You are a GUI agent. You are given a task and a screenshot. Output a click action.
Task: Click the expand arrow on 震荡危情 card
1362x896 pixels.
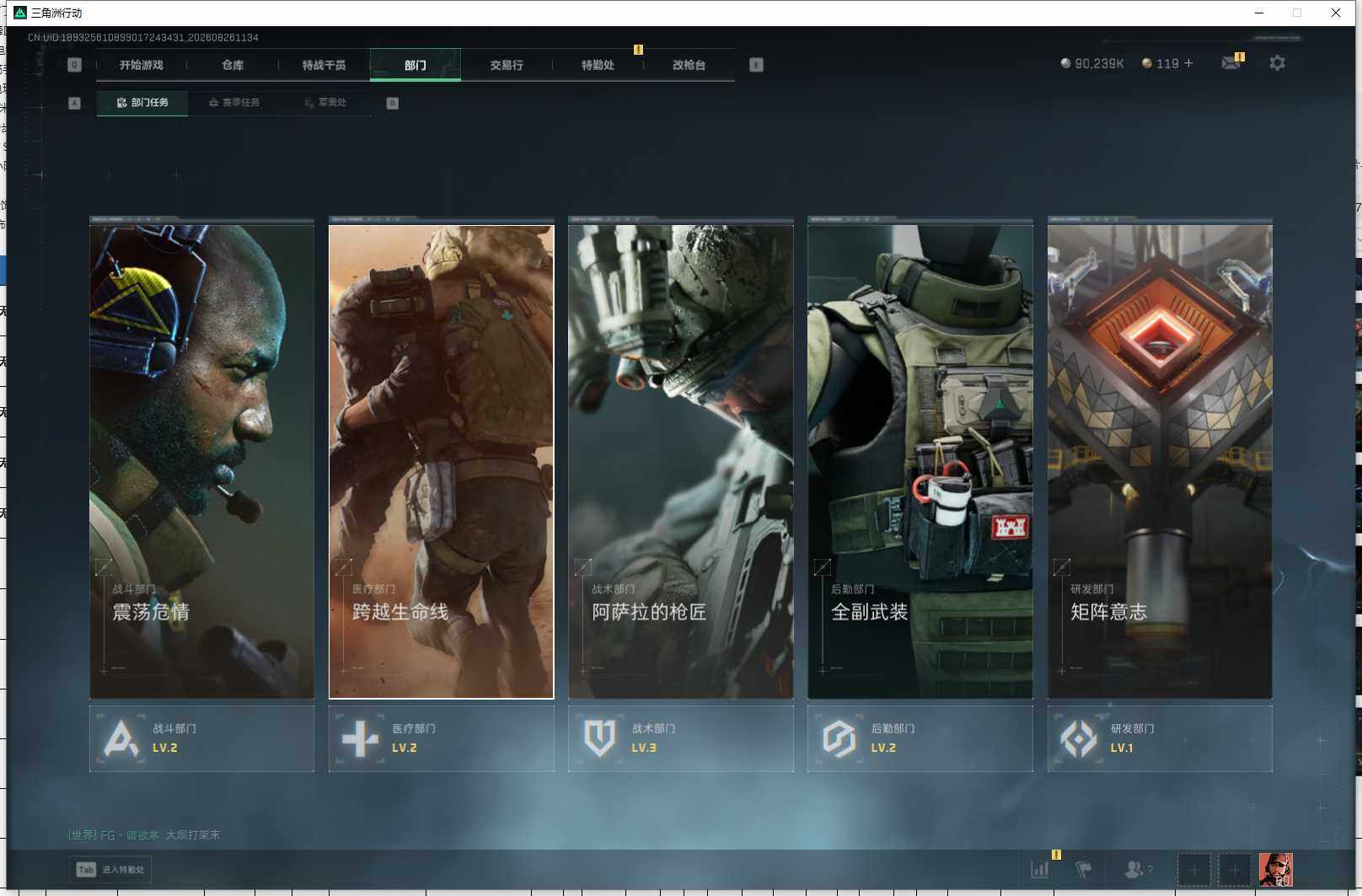pyautogui.click(x=104, y=566)
